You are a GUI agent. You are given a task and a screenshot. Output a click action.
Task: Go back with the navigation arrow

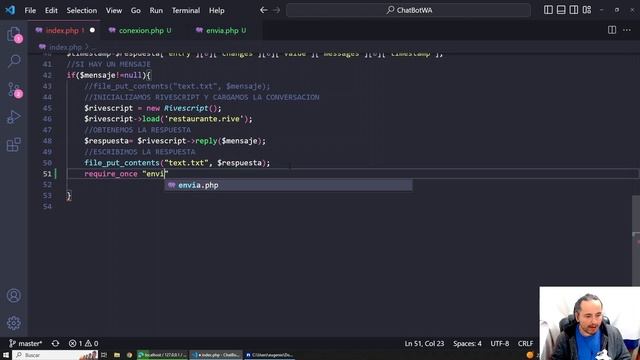tap(264, 10)
